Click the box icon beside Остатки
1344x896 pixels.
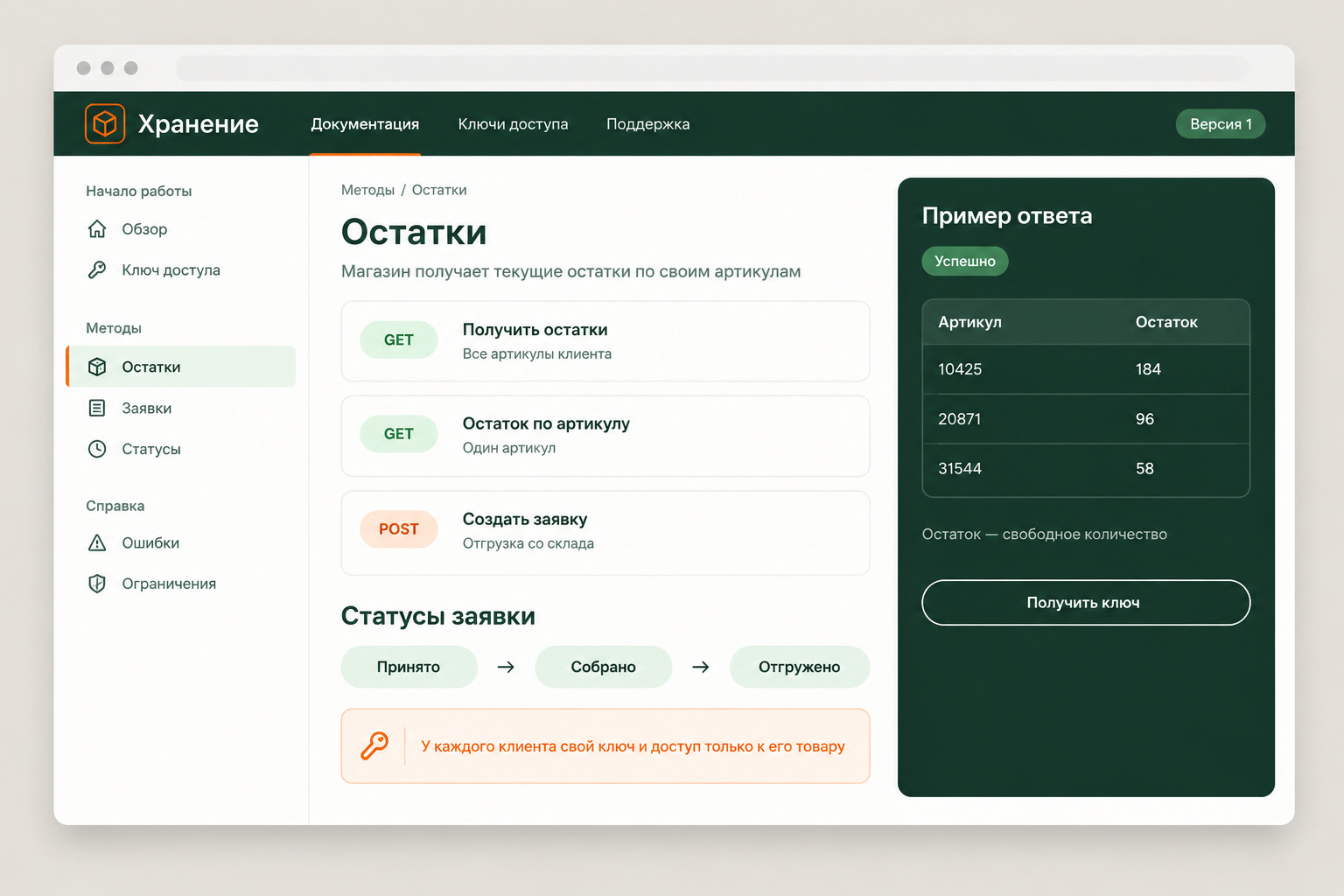click(x=97, y=367)
